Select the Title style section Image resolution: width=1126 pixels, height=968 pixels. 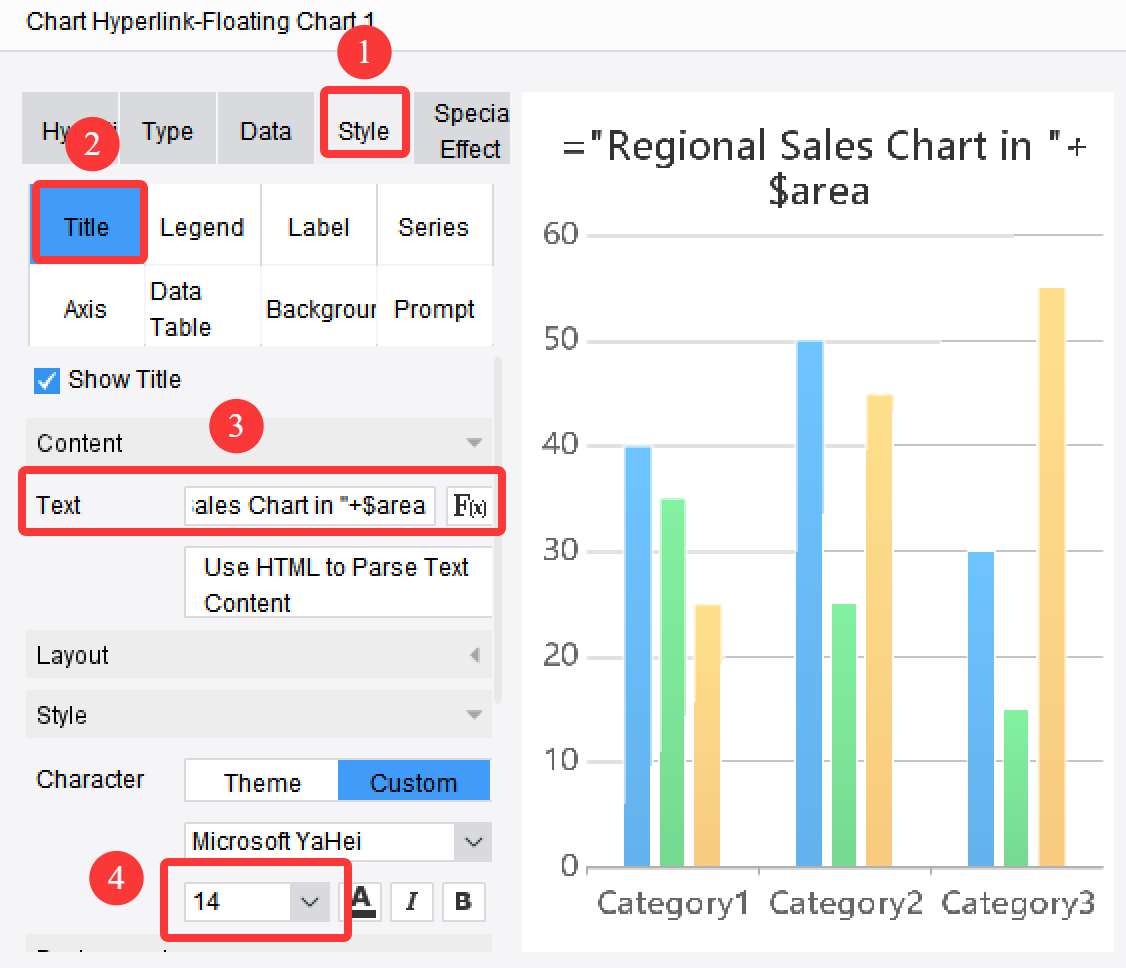click(x=87, y=227)
